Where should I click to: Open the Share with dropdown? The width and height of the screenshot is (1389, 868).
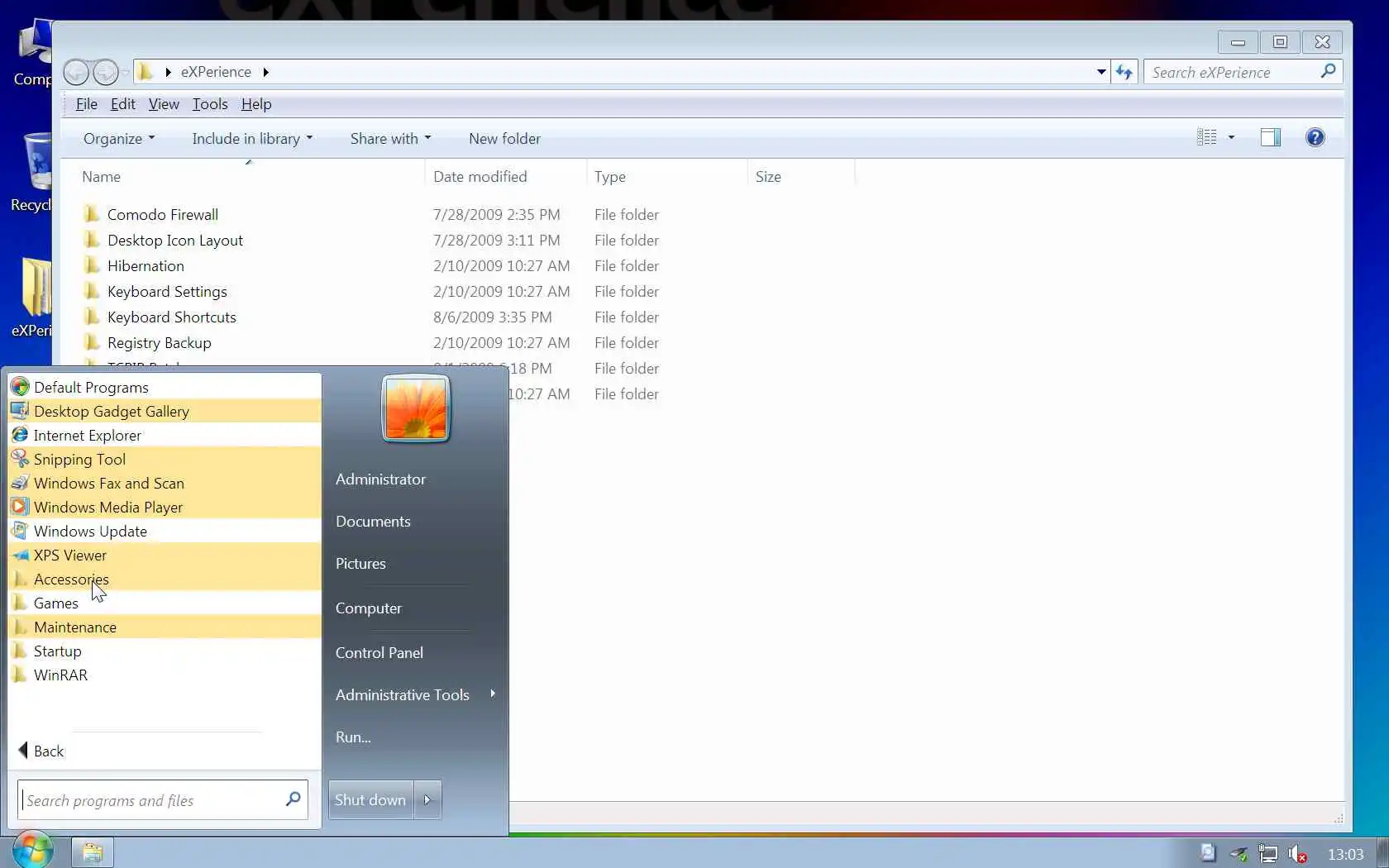(390, 138)
